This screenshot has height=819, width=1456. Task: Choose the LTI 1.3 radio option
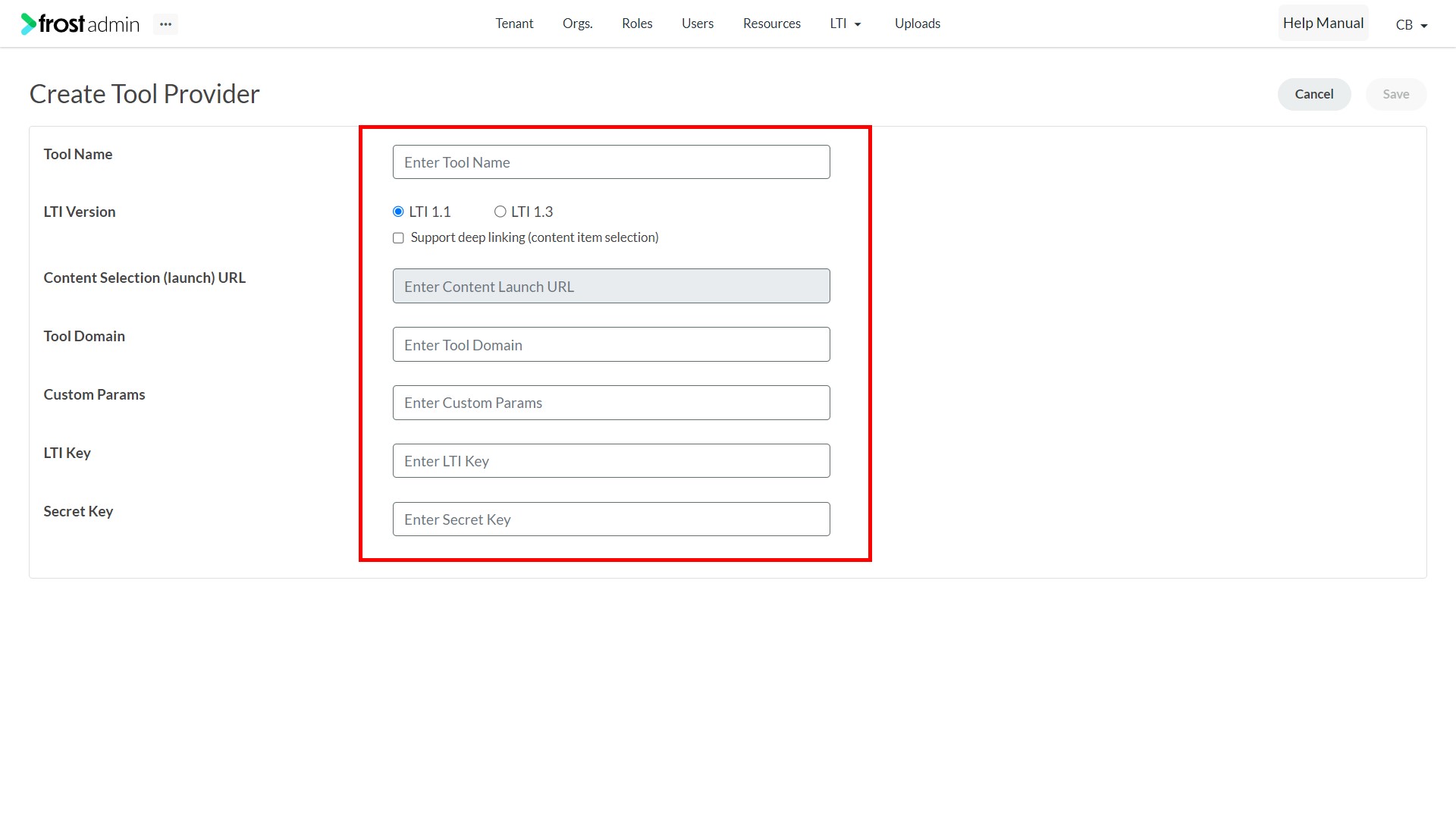pos(500,212)
